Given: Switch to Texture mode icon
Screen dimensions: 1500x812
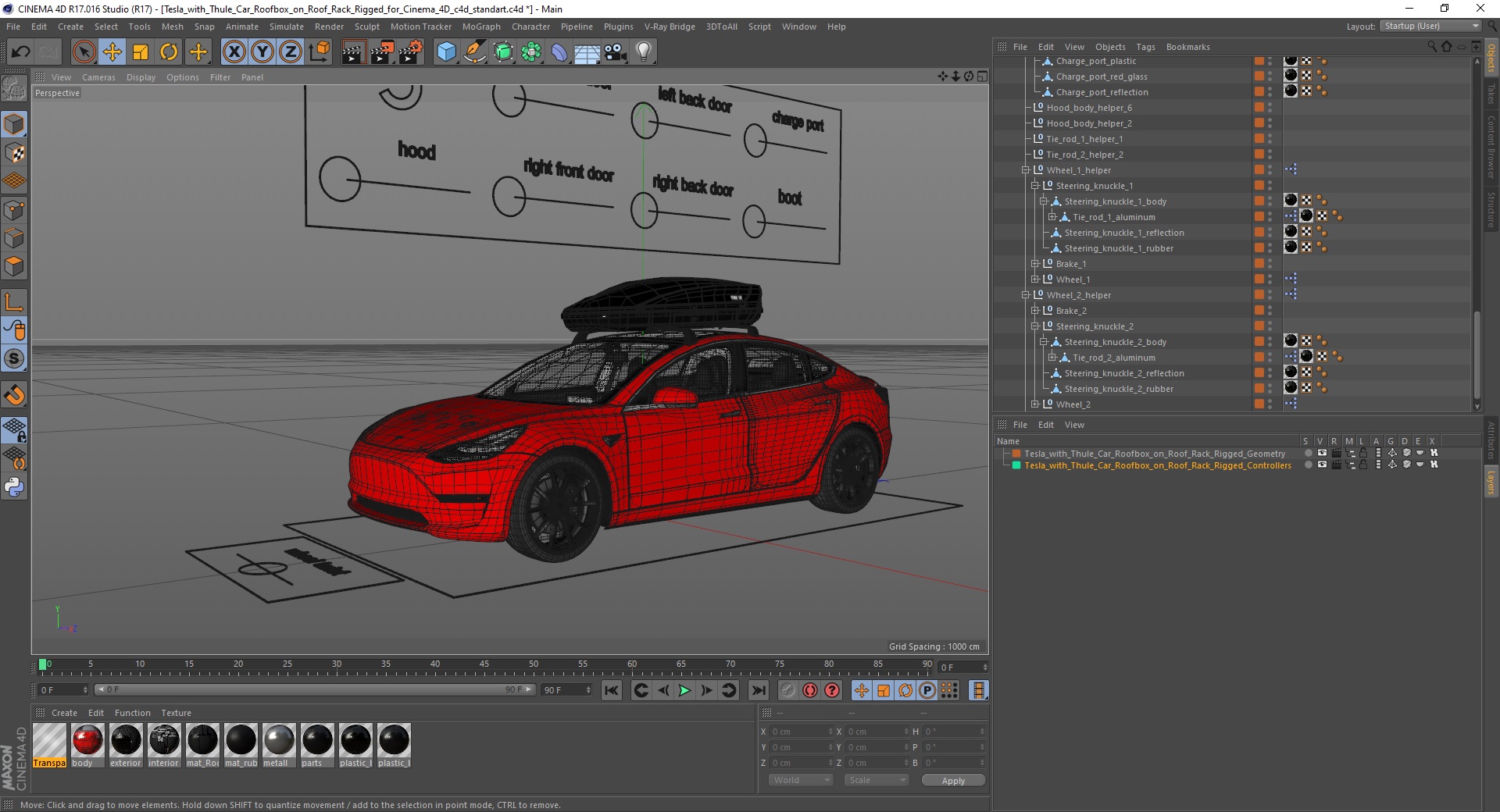Looking at the screenshot, I should click(14, 153).
